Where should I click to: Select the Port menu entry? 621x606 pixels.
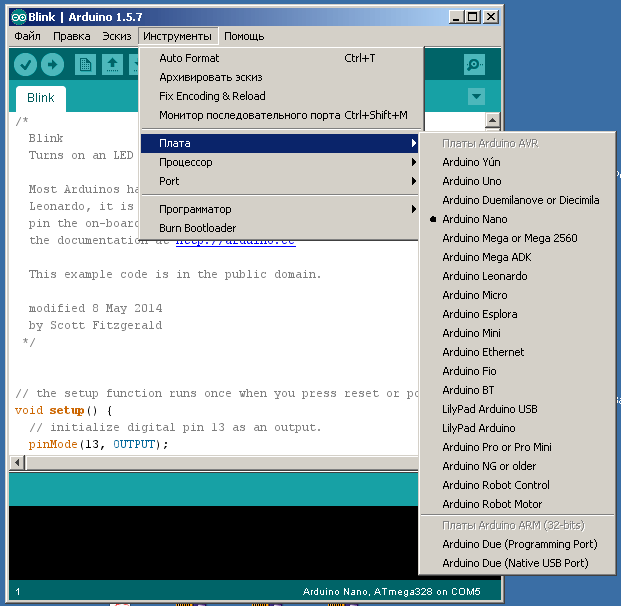(x=280, y=181)
